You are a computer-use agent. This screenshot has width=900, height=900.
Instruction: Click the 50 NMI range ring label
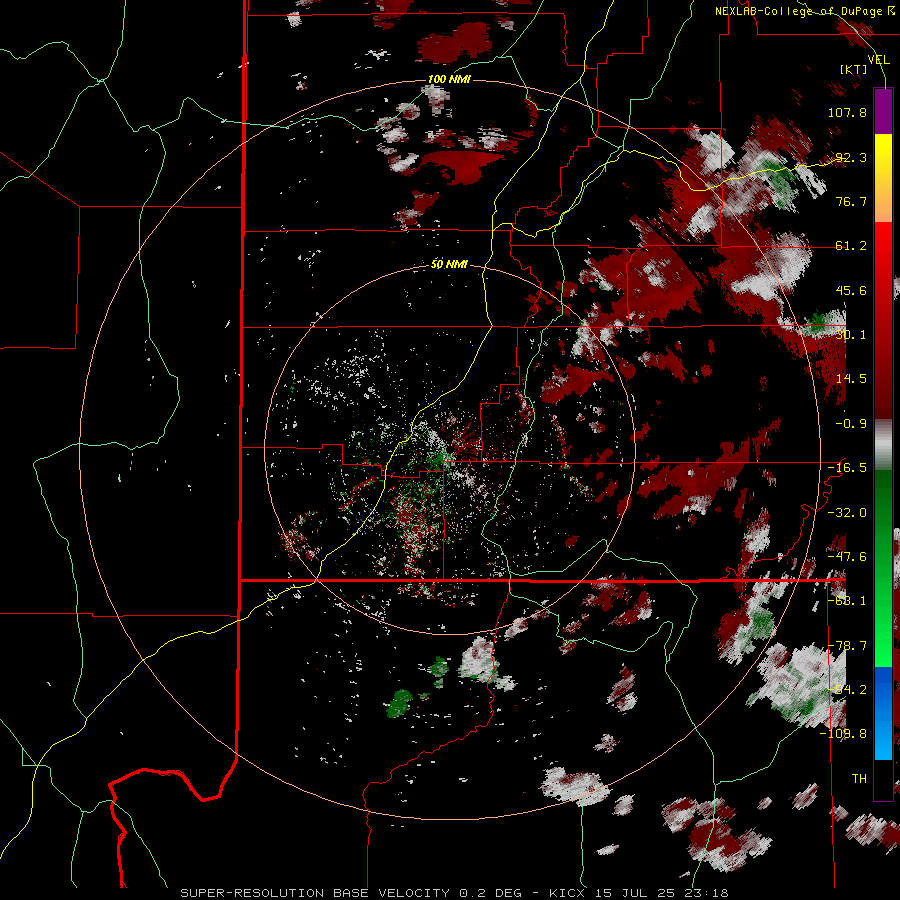pos(449,265)
